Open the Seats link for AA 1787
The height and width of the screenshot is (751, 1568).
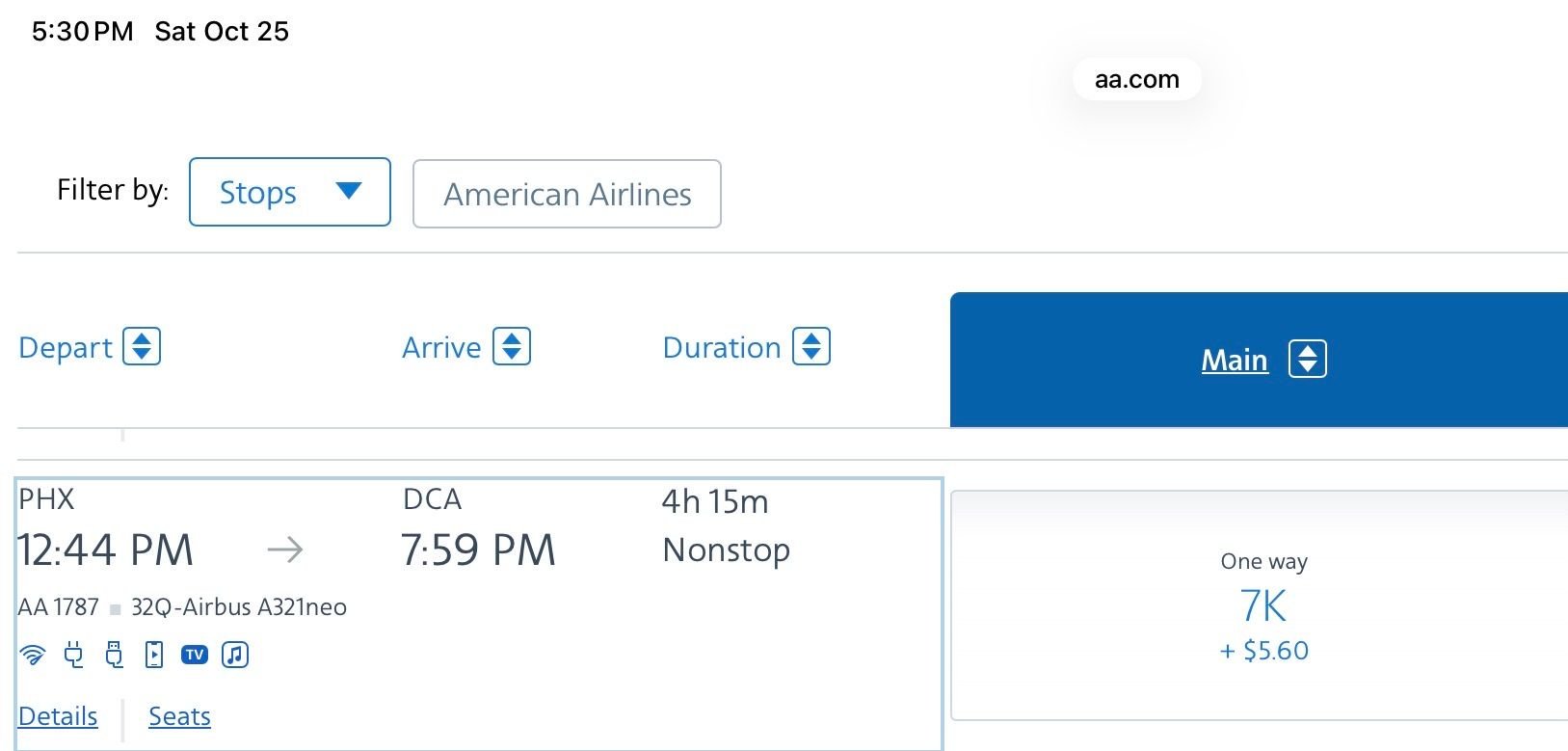click(179, 716)
